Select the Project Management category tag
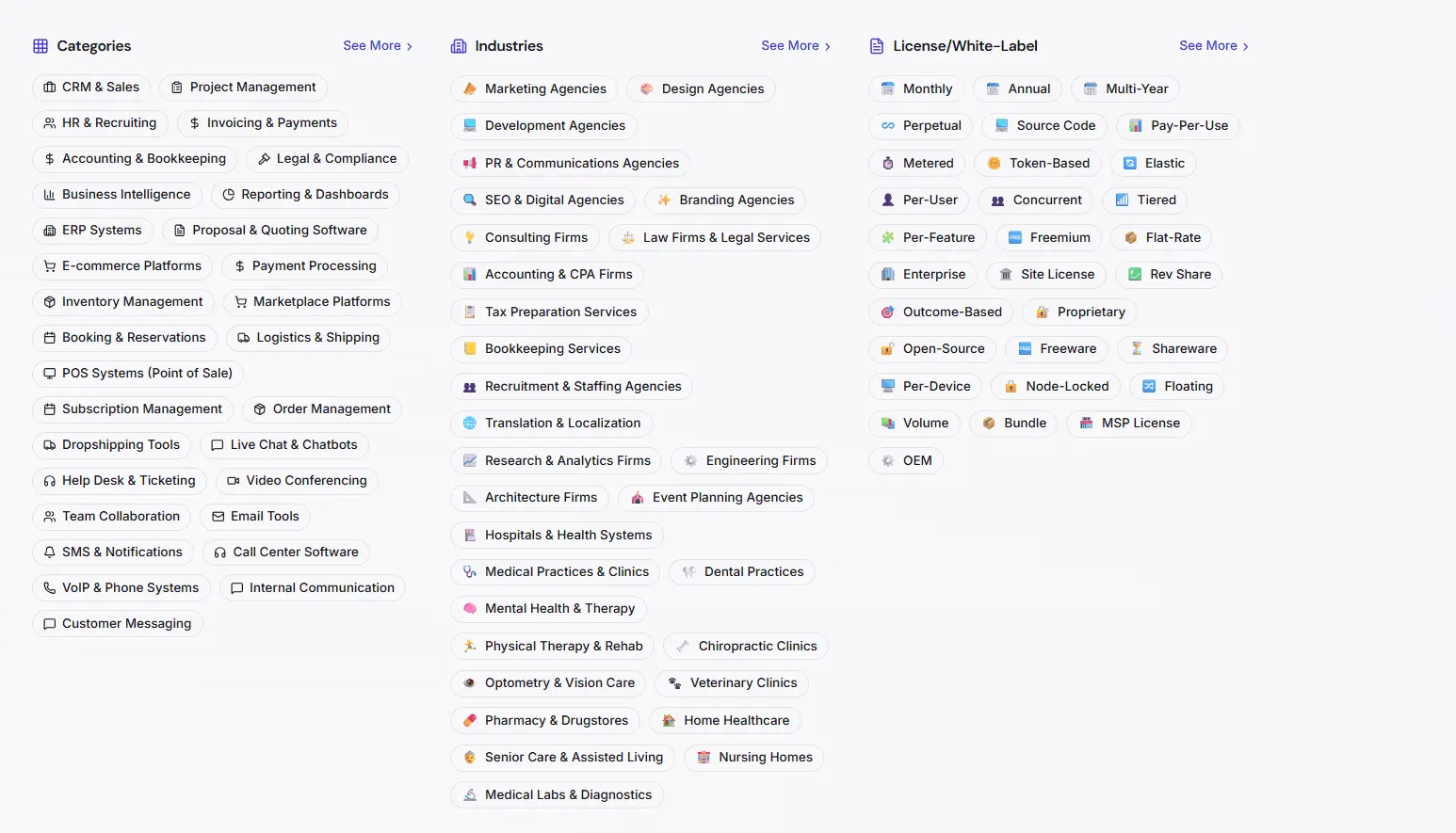Image resolution: width=1456 pixels, height=833 pixels. coord(244,87)
